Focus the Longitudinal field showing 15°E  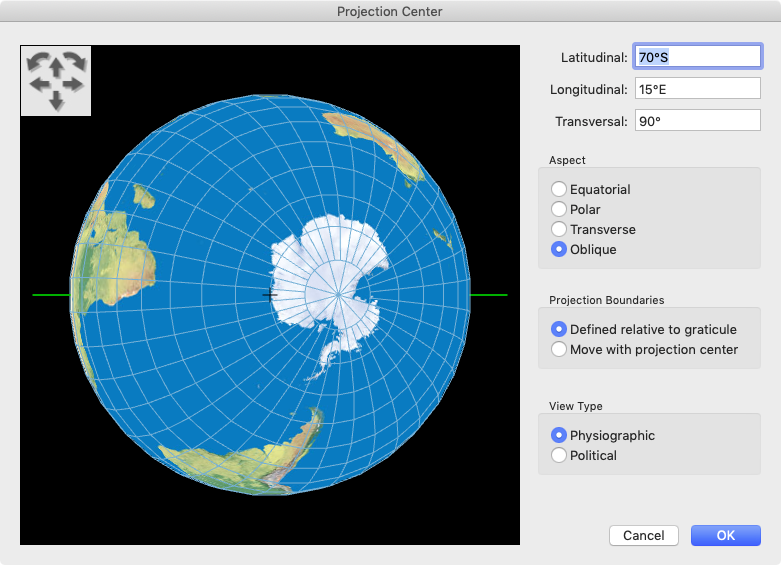point(697,89)
